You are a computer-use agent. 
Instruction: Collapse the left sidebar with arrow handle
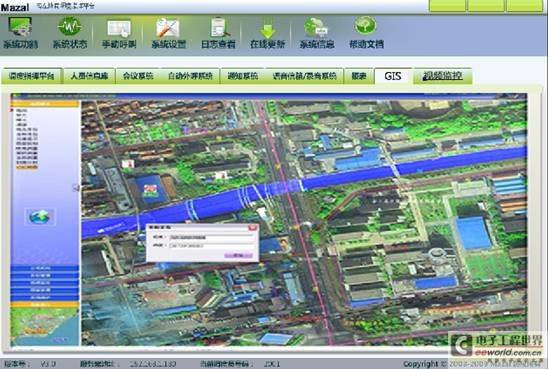coord(77,188)
